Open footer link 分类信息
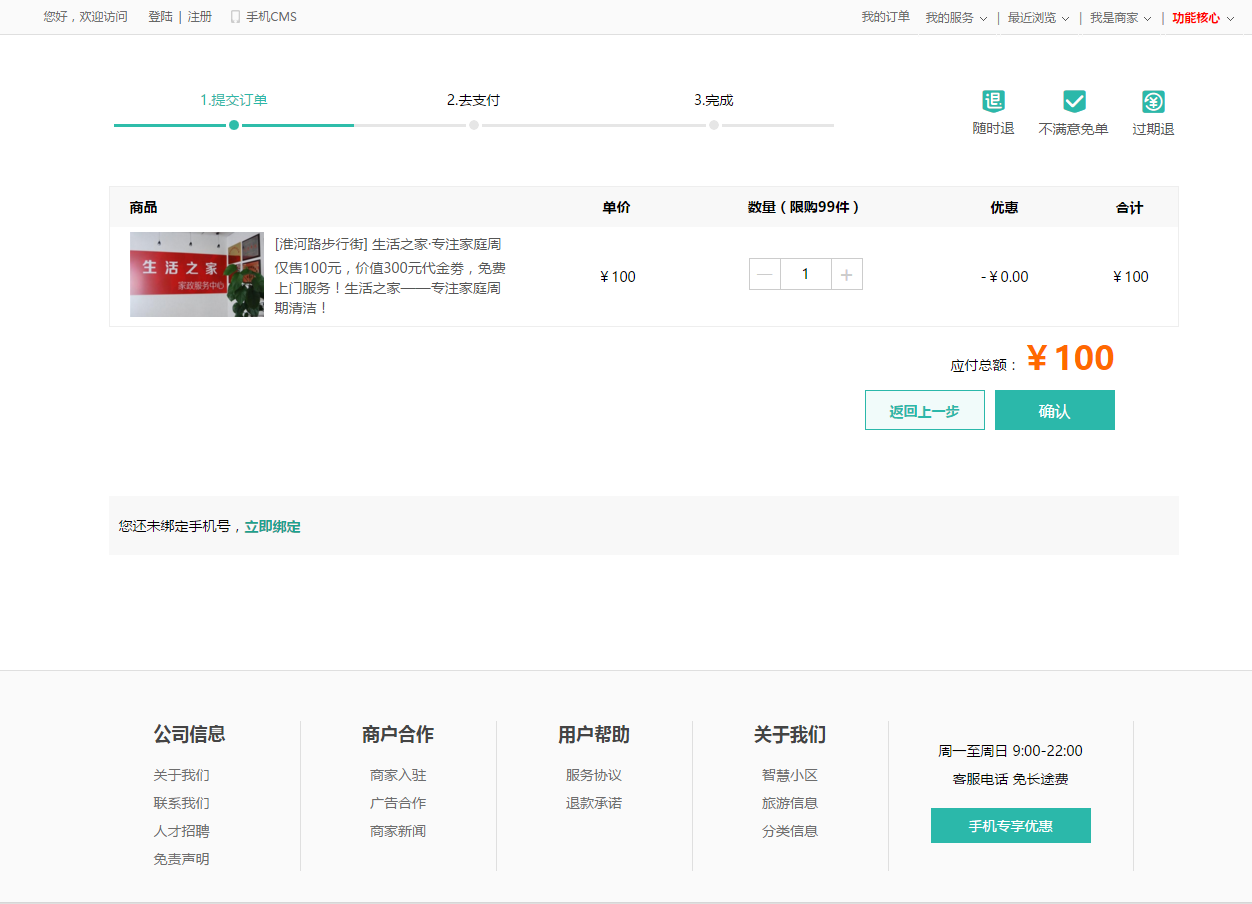 [x=790, y=831]
